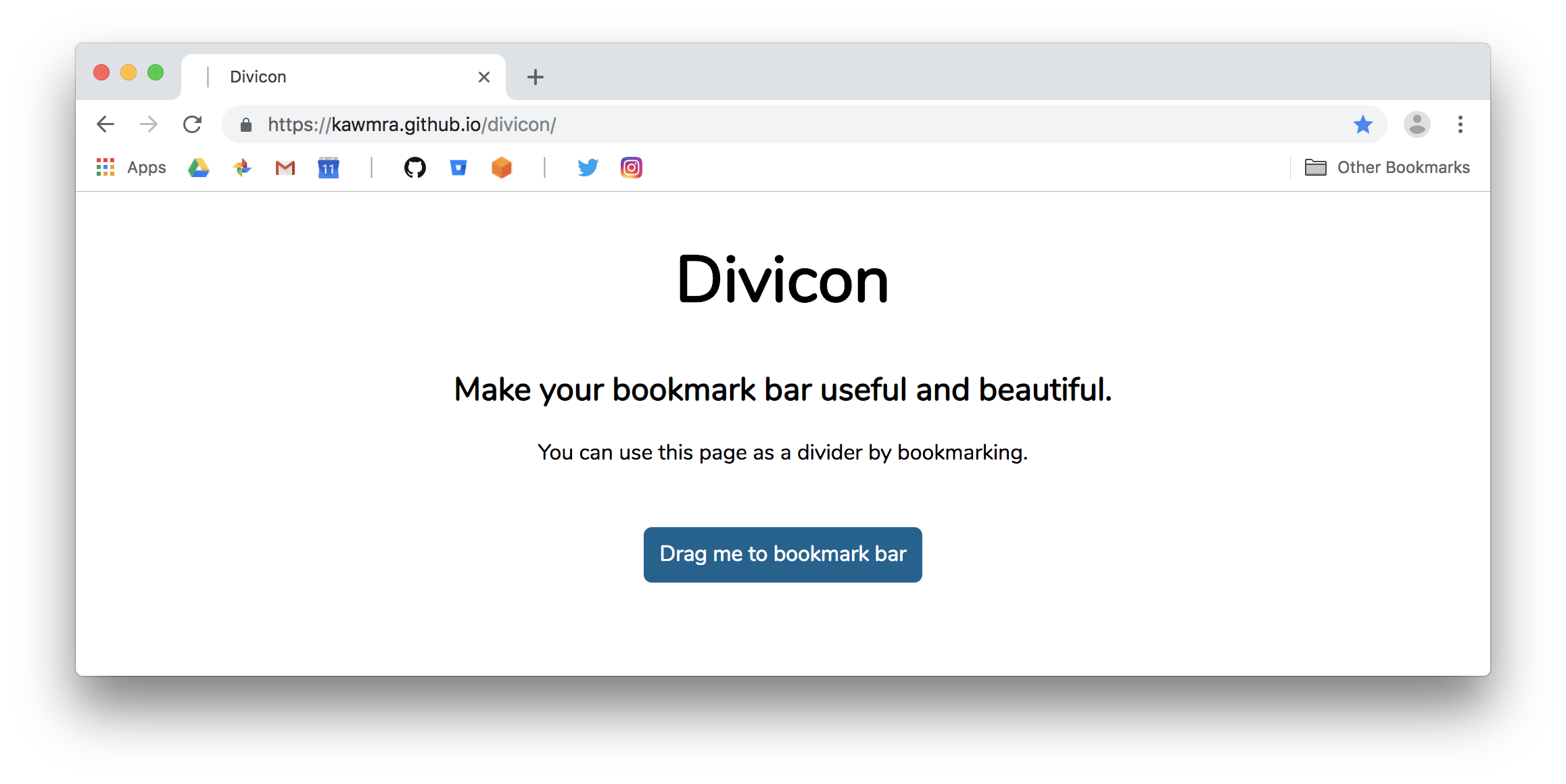
Task: Click Drag me to bookmark bar button
Action: point(782,554)
